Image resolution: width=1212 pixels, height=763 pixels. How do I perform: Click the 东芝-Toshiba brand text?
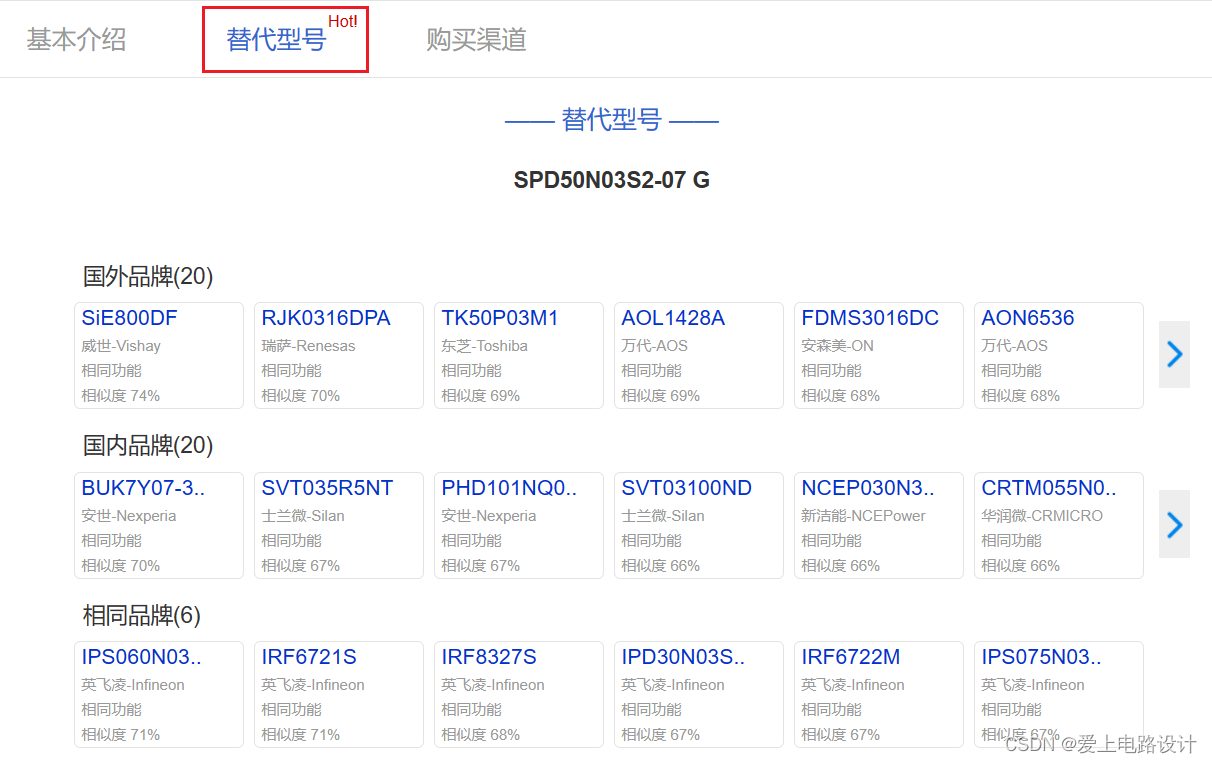tap(484, 346)
